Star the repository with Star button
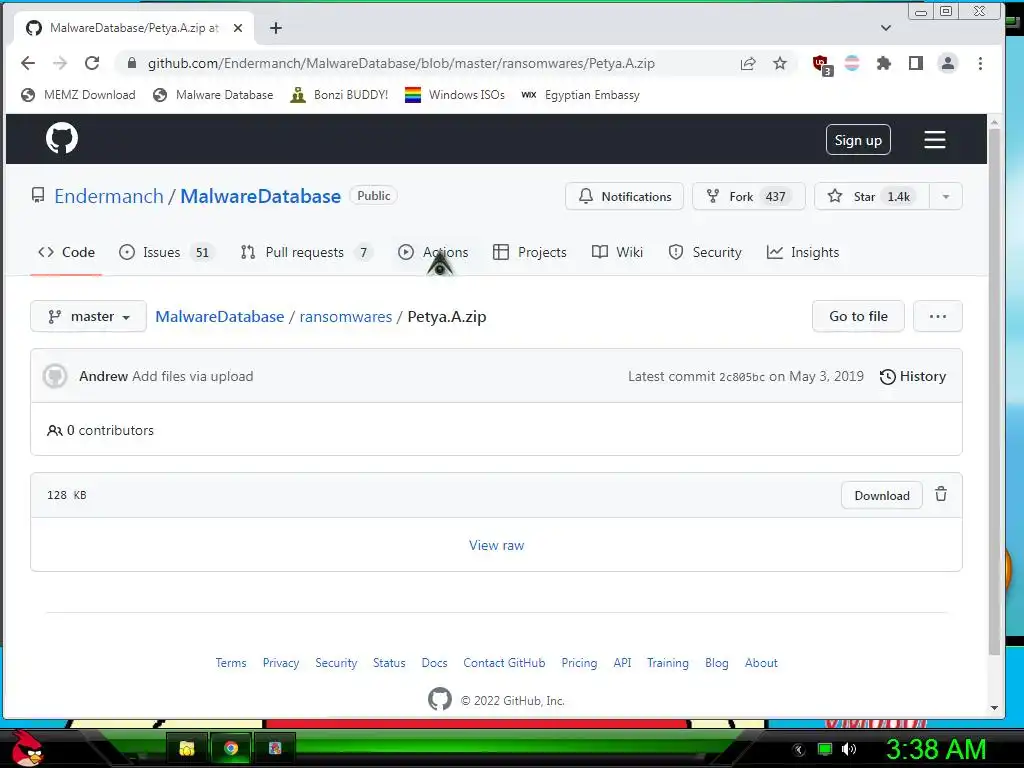The image size is (1024, 768). click(871, 197)
